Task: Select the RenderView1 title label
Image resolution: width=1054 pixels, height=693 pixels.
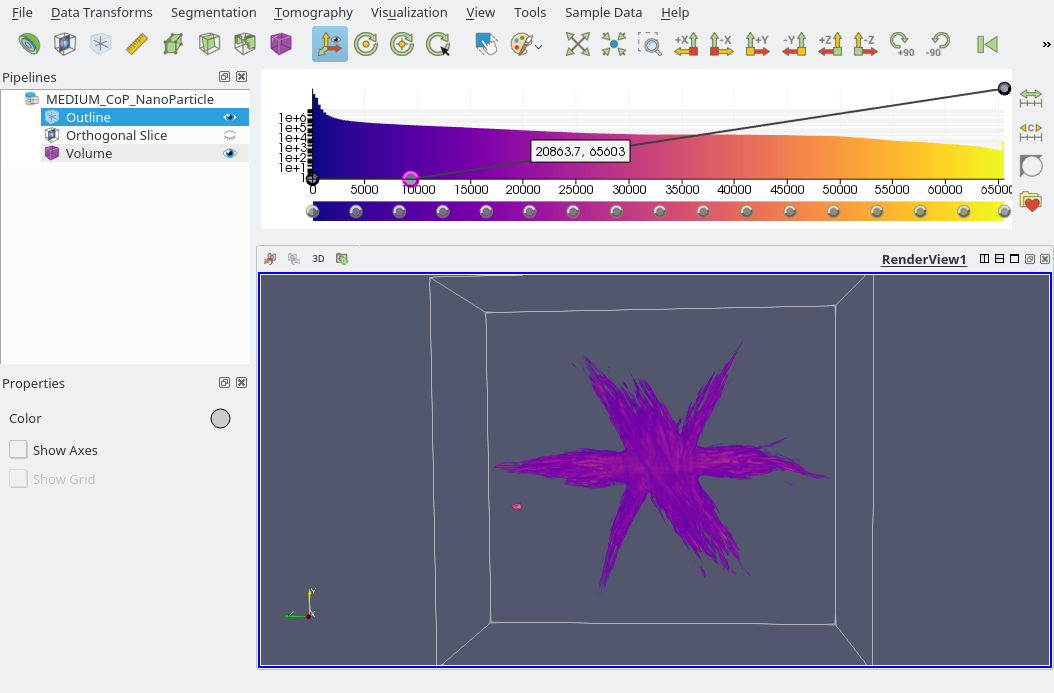Action: 924,259
